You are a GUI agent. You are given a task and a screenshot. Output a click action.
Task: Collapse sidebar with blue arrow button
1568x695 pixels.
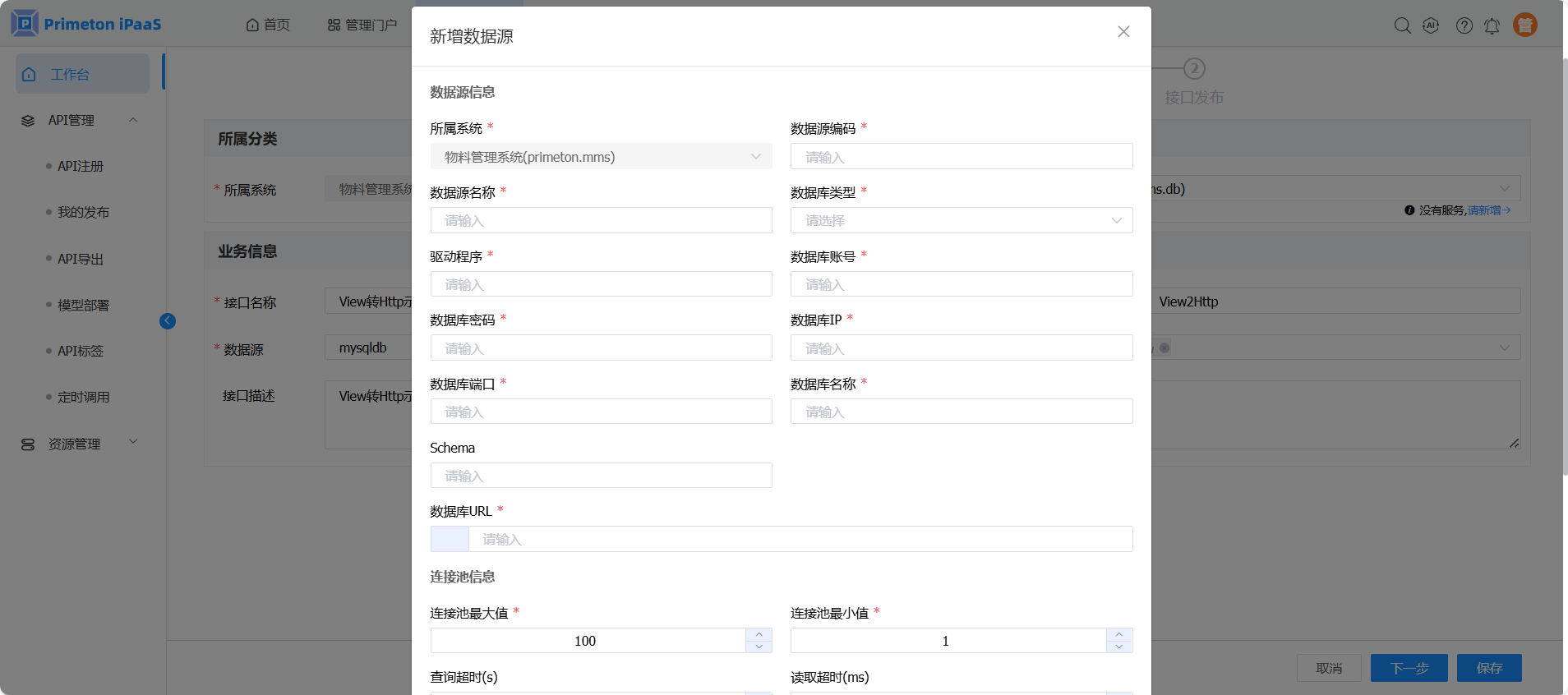pyautogui.click(x=168, y=321)
